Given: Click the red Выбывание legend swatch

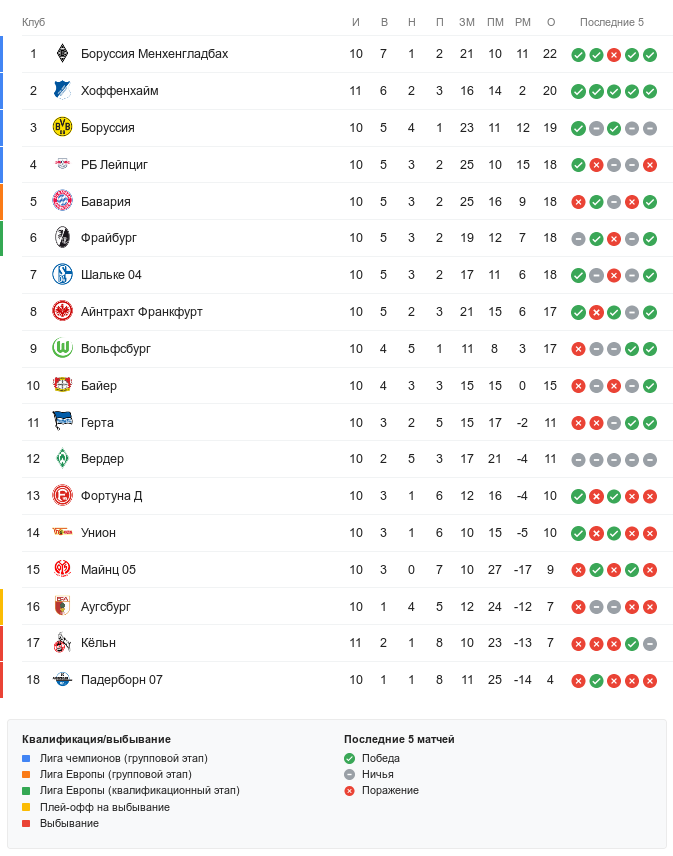Looking at the screenshot, I should coord(27,823).
